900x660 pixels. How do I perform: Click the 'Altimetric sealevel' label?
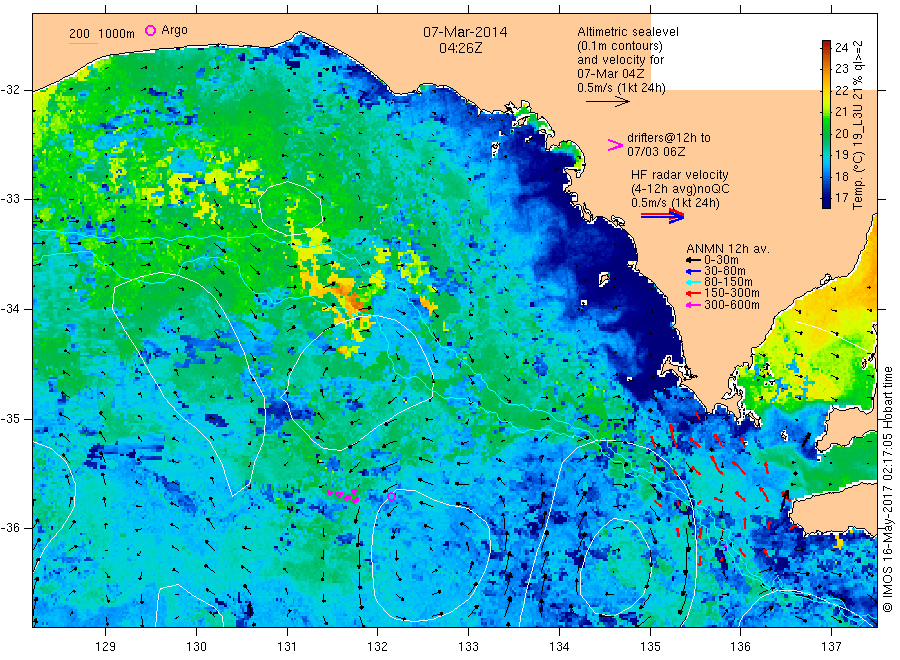(628, 32)
